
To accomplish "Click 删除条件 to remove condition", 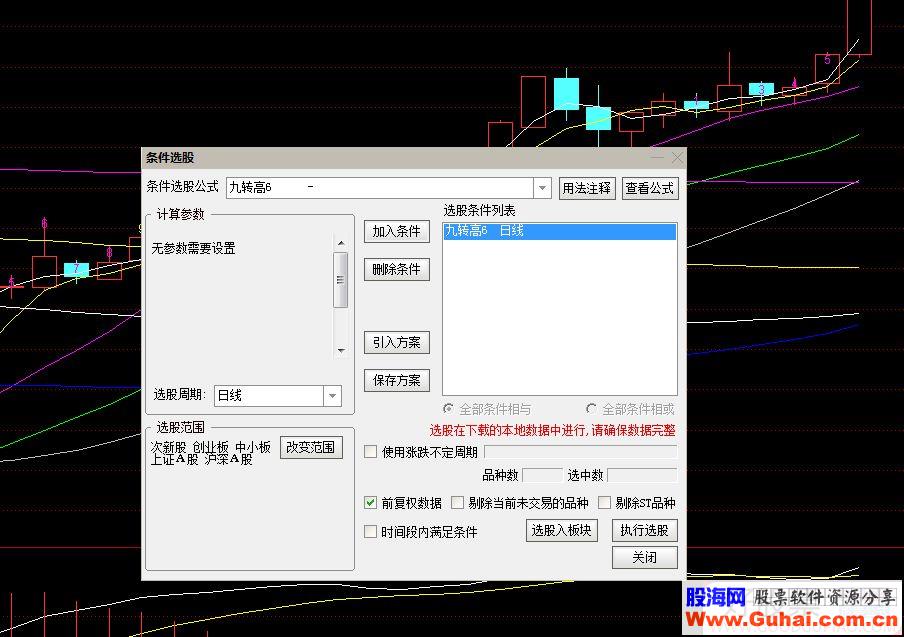I will [397, 269].
